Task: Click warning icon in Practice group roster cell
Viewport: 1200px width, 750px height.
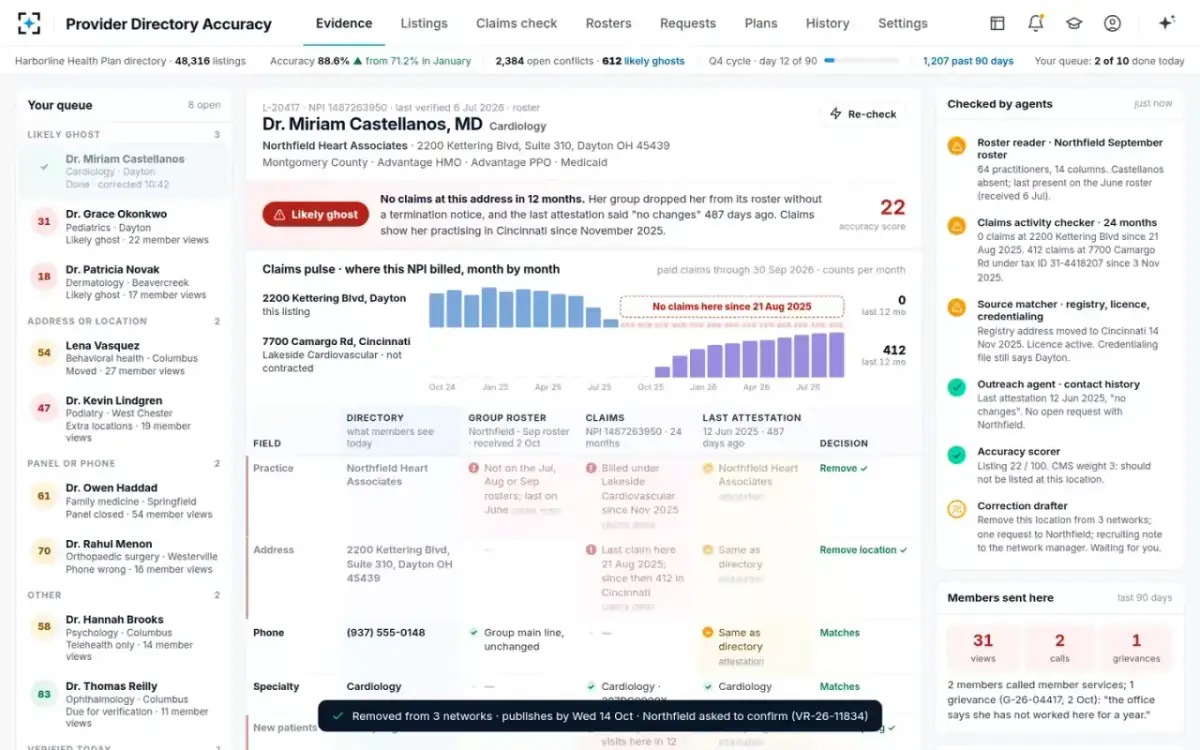Action: pos(474,468)
